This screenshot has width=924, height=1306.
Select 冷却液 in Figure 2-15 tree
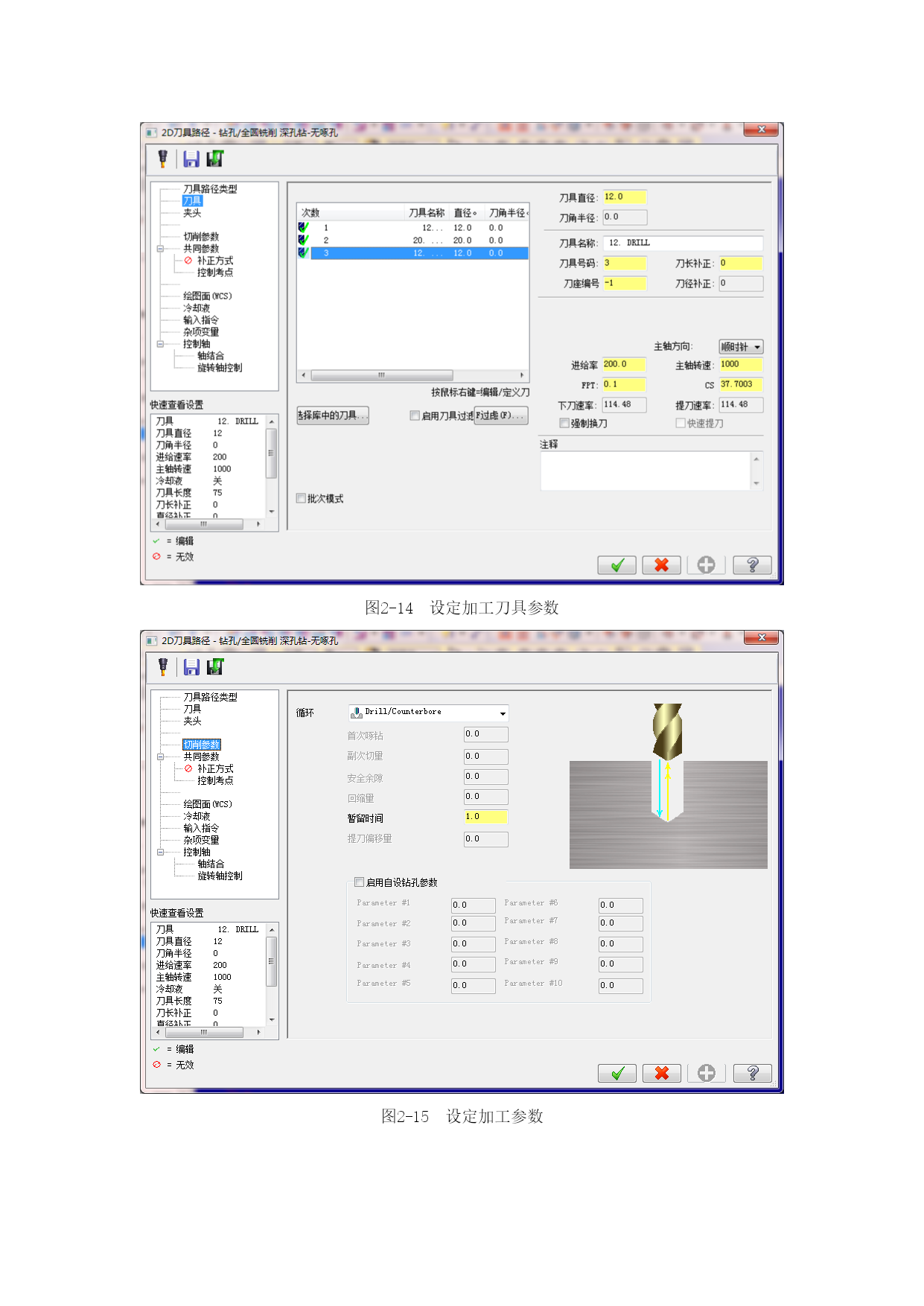pos(197,816)
